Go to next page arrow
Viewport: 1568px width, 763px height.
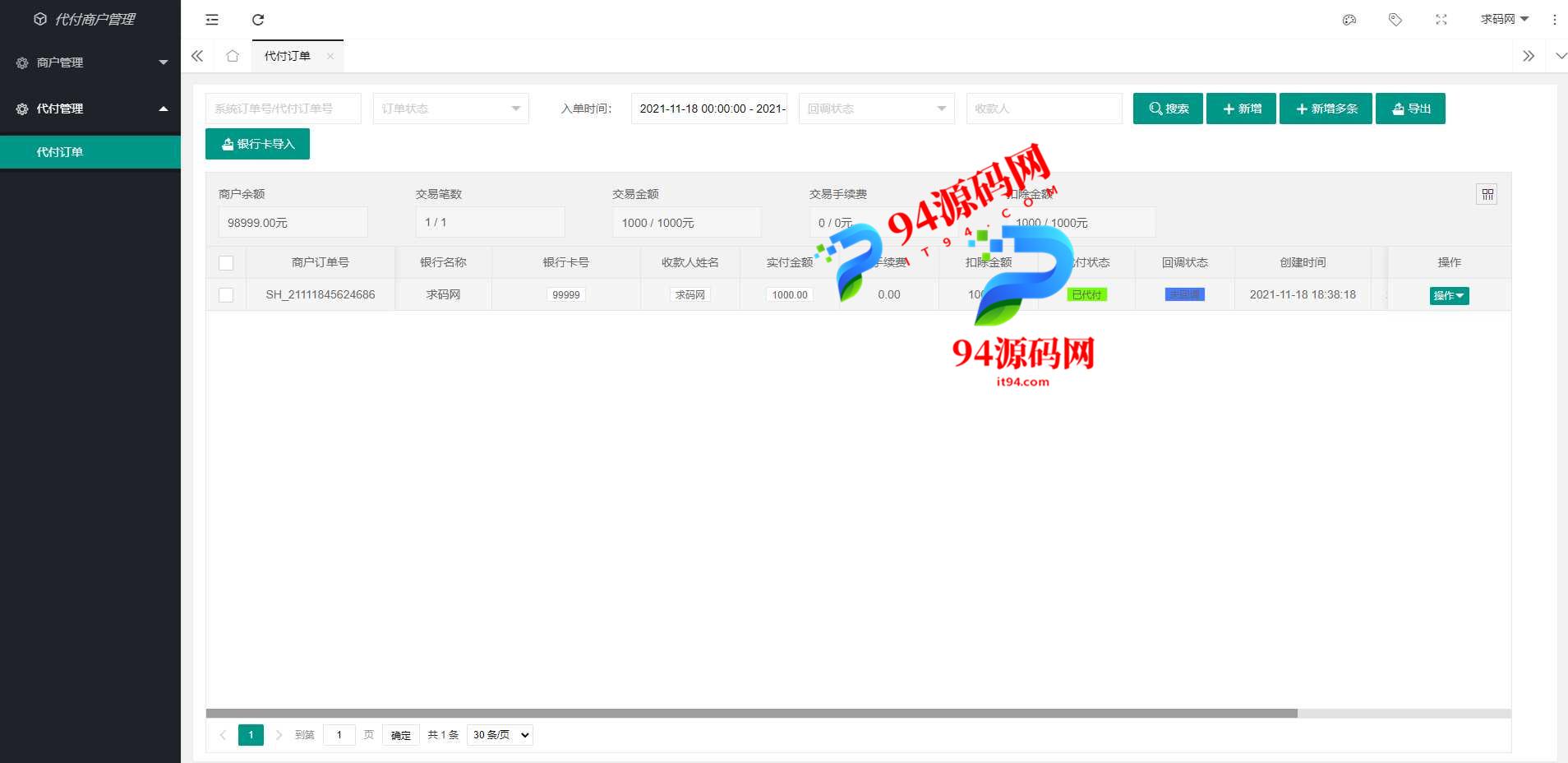tap(279, 735)
